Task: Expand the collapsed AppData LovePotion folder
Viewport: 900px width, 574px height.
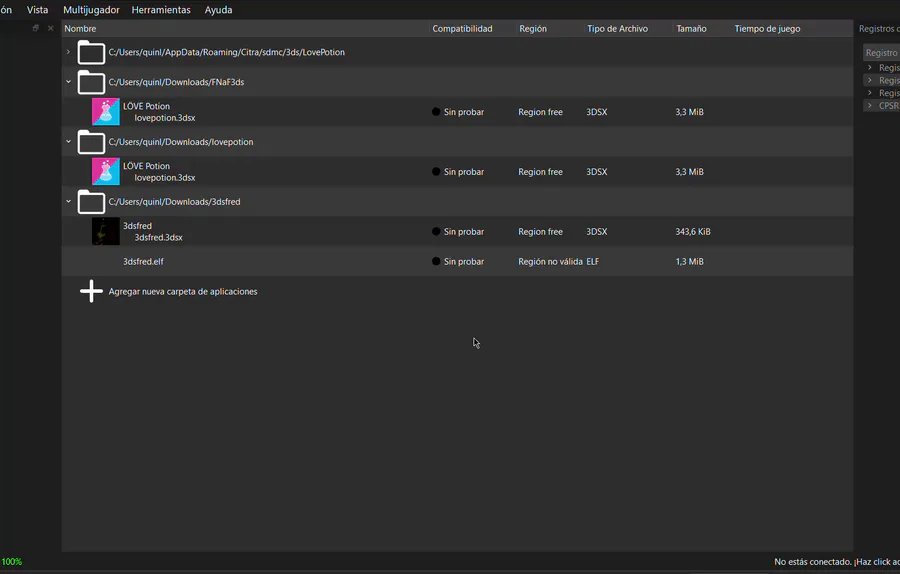Action: (x=68, y=52)
